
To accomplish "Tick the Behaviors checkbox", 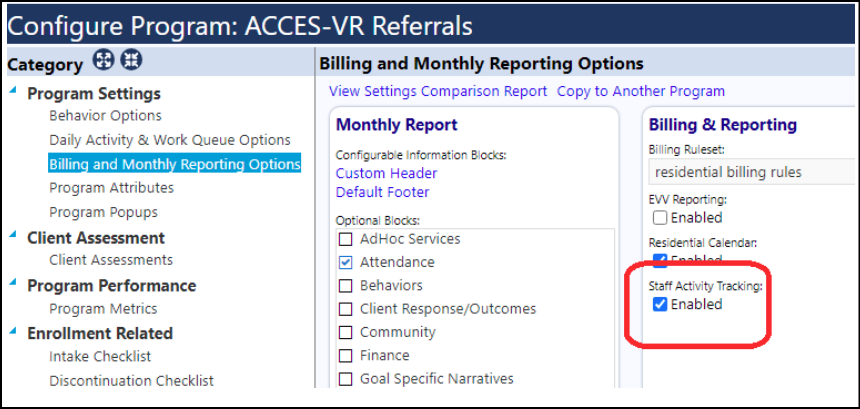I will (x=346, y=286).
